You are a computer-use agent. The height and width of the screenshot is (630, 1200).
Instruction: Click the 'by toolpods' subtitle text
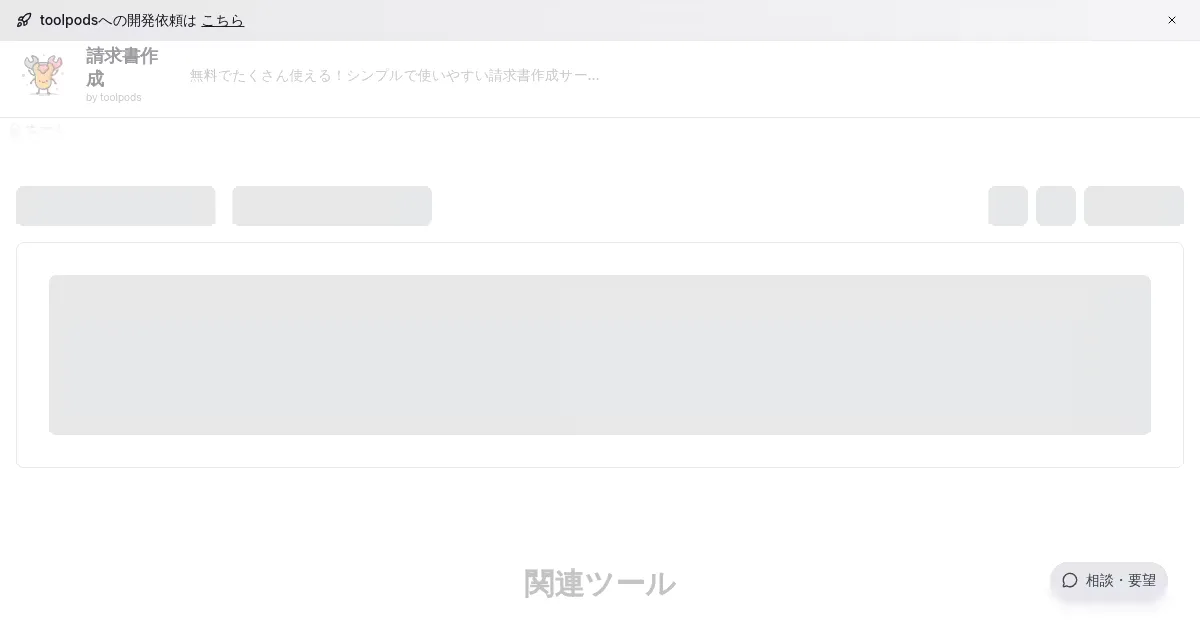point(114,98)
